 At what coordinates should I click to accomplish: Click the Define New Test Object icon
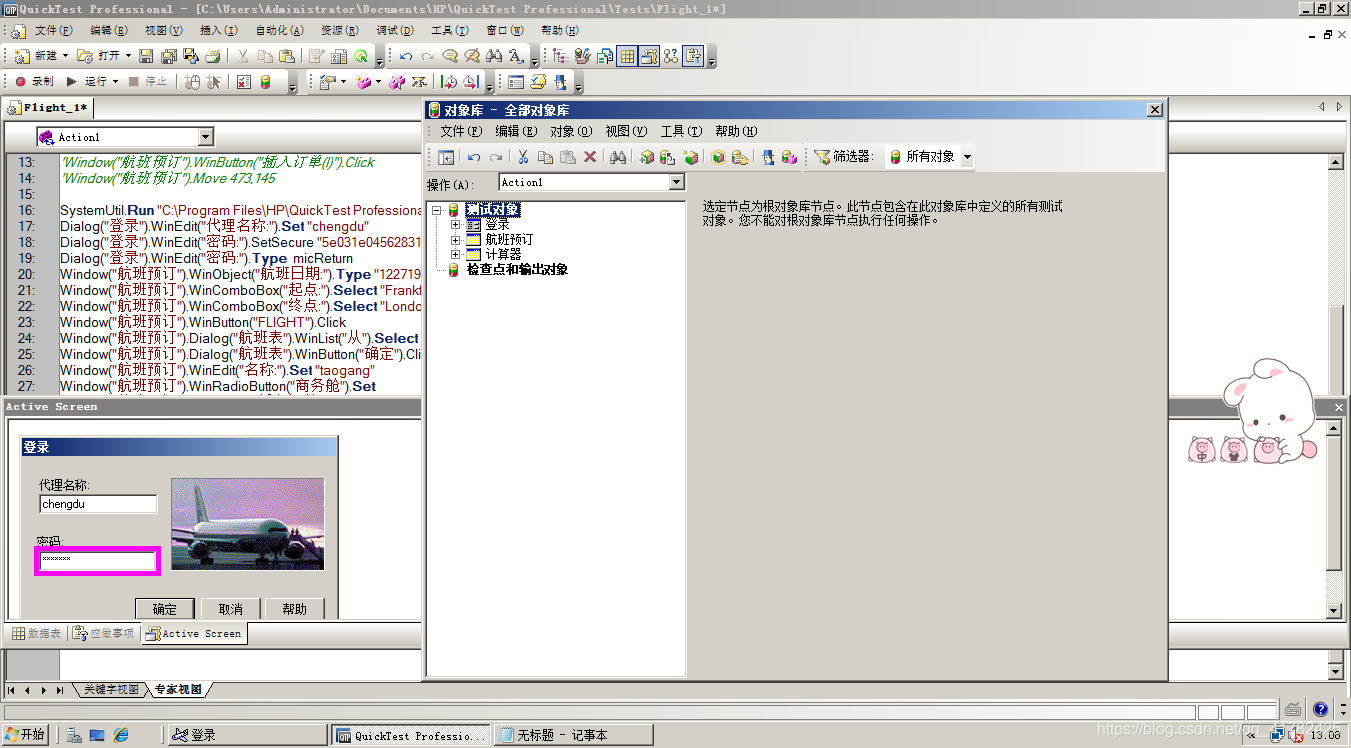pos(690,157)
